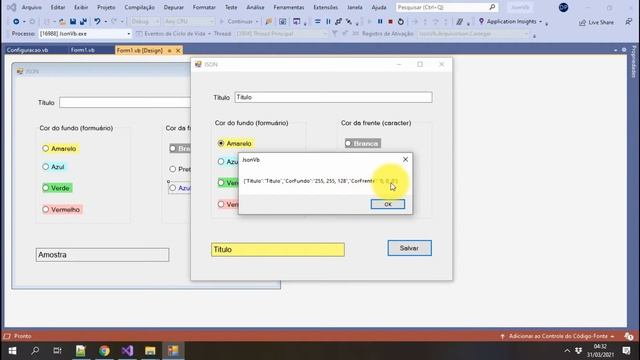Switch to Configuracao.vb tab
Screen dimensions: 640x360
click(x=27, y=50)
